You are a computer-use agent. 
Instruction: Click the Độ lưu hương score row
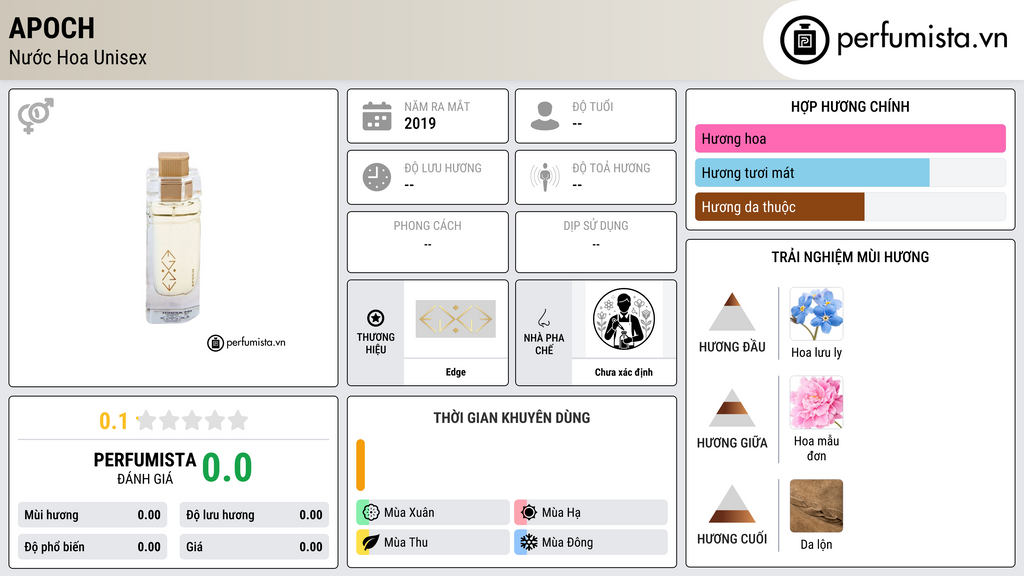(x=254, y=515)
